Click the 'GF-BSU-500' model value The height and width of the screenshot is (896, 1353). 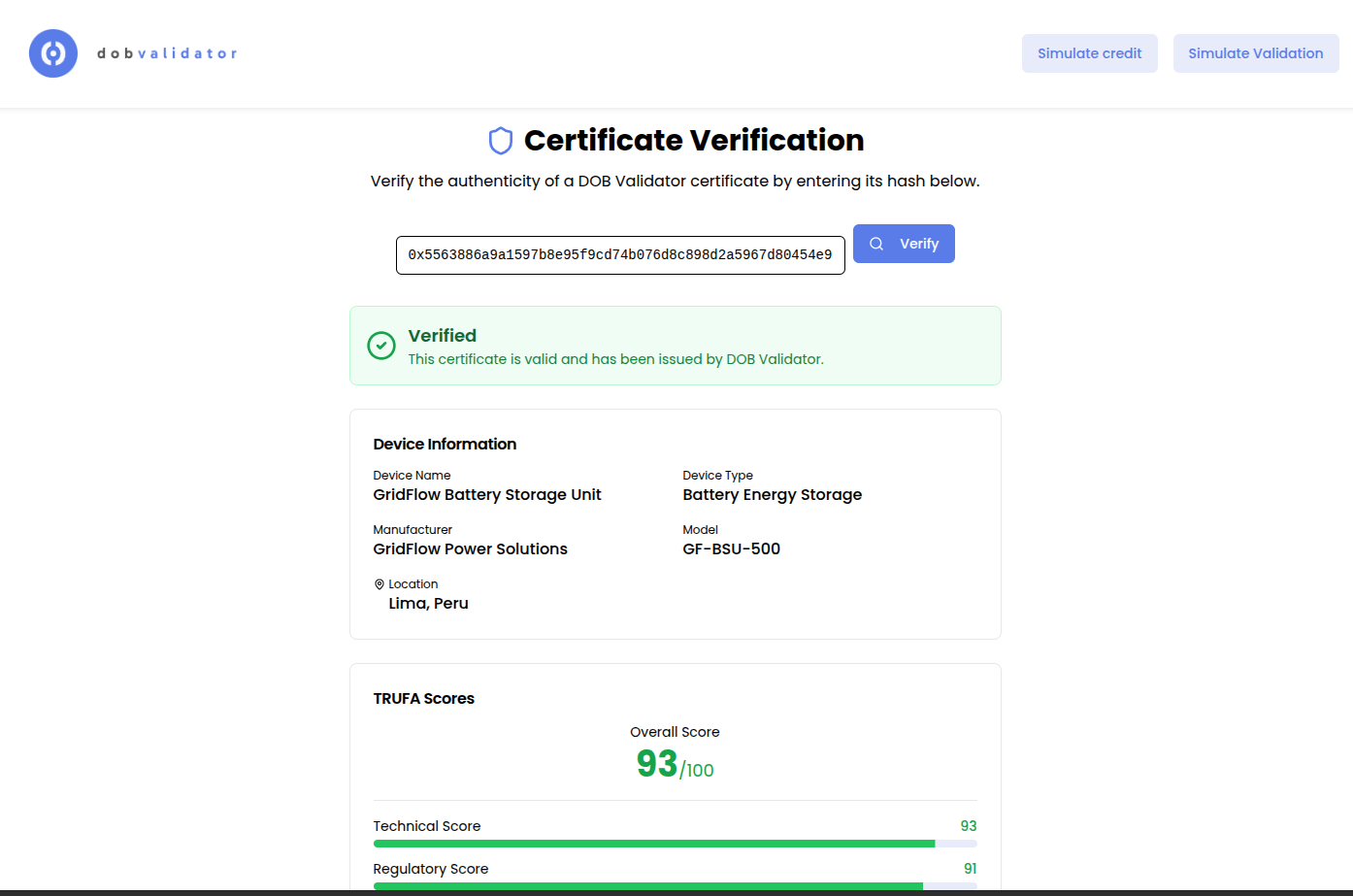pyautogui.click(x=731, y=549)
